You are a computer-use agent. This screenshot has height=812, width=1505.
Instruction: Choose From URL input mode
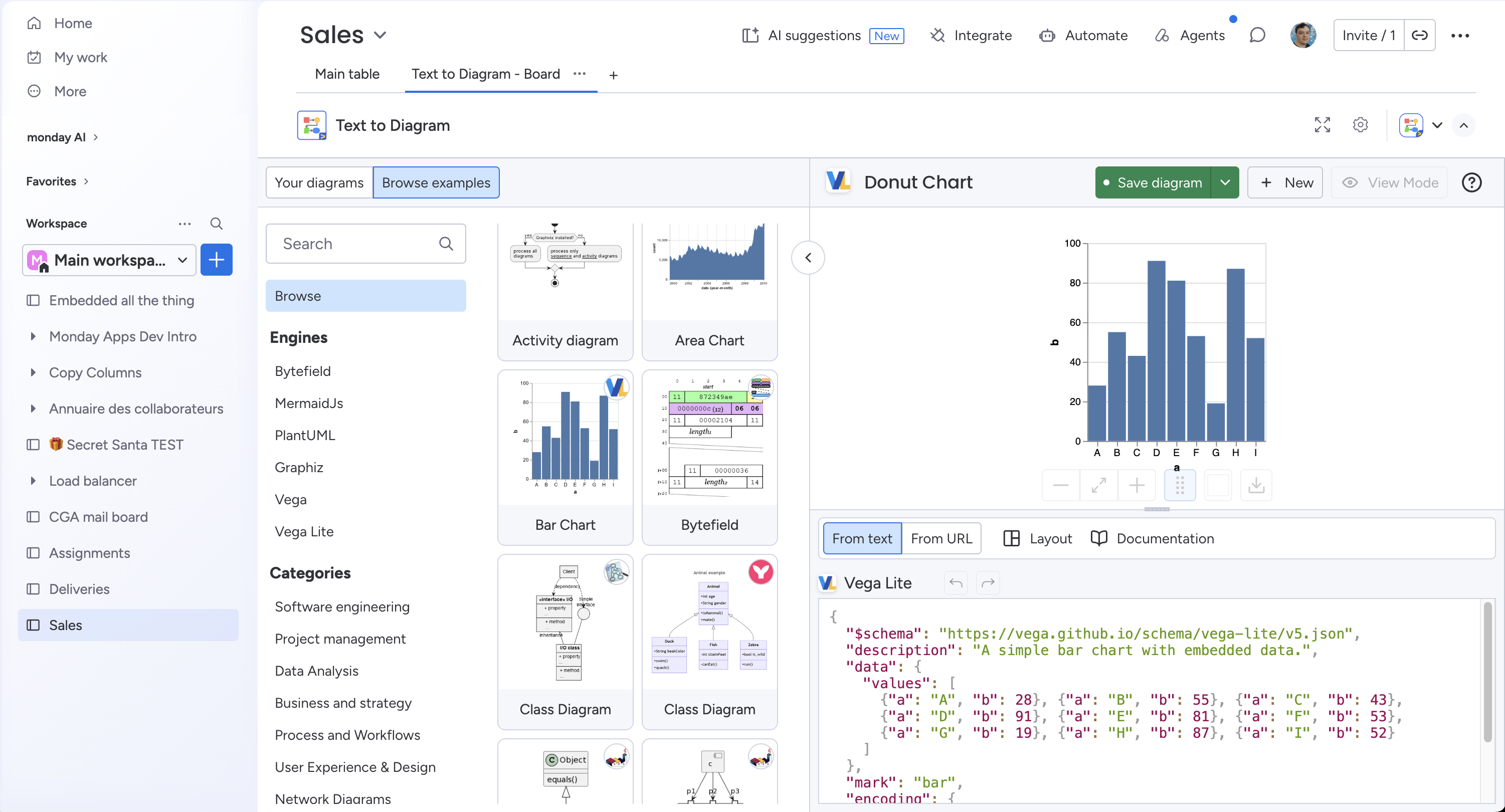coord(941,539)
